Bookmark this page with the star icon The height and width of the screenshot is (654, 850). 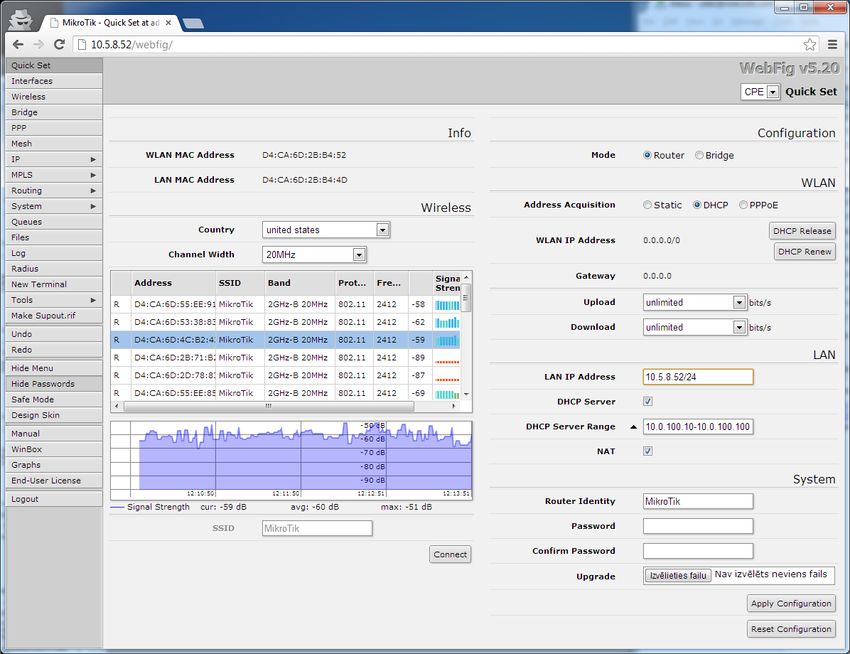click(x=809, y=44)
